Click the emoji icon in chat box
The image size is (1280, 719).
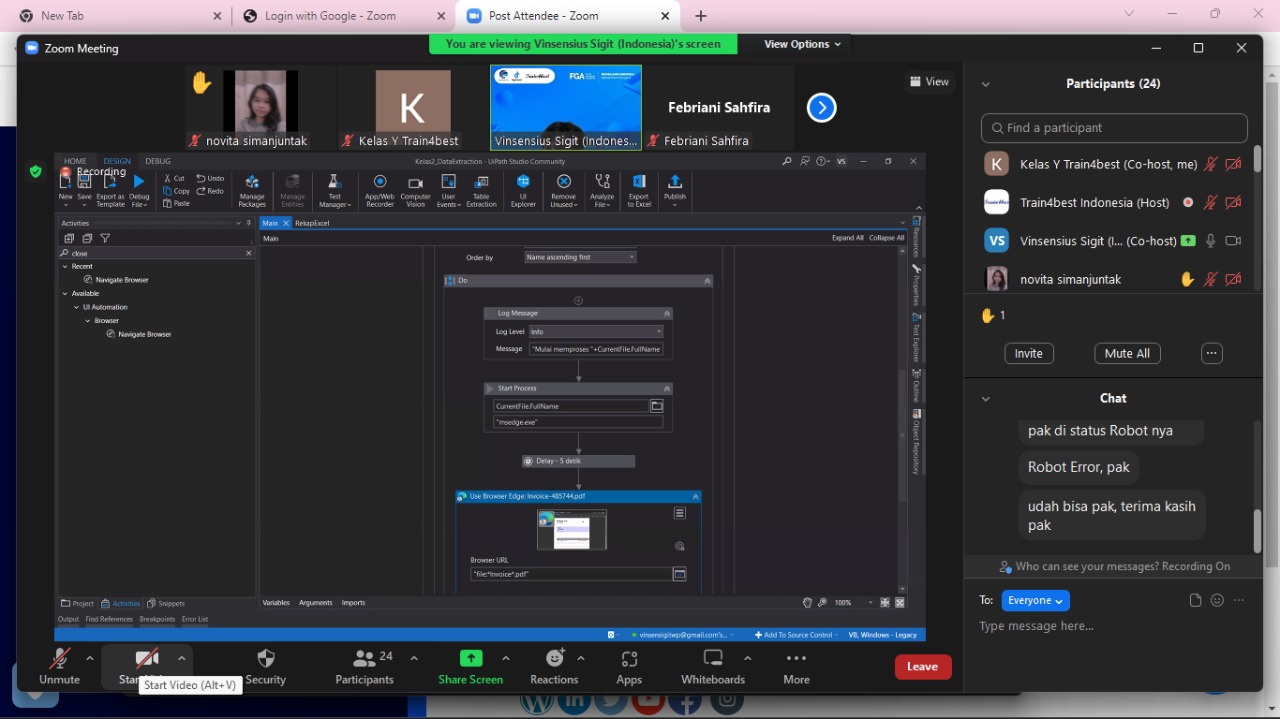1217,601
